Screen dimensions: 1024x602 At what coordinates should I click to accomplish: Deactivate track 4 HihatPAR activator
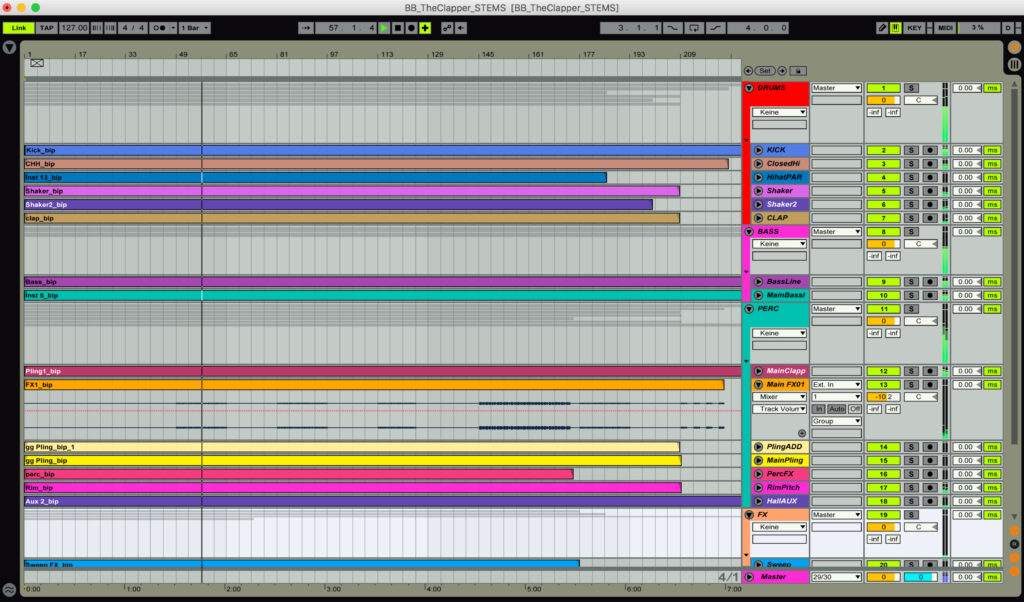883,178
